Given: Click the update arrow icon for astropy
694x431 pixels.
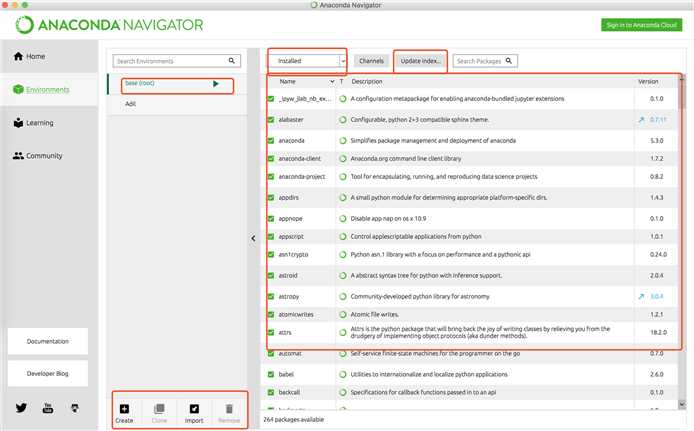Looking at the screenshot, I should (x=641, y=296).
